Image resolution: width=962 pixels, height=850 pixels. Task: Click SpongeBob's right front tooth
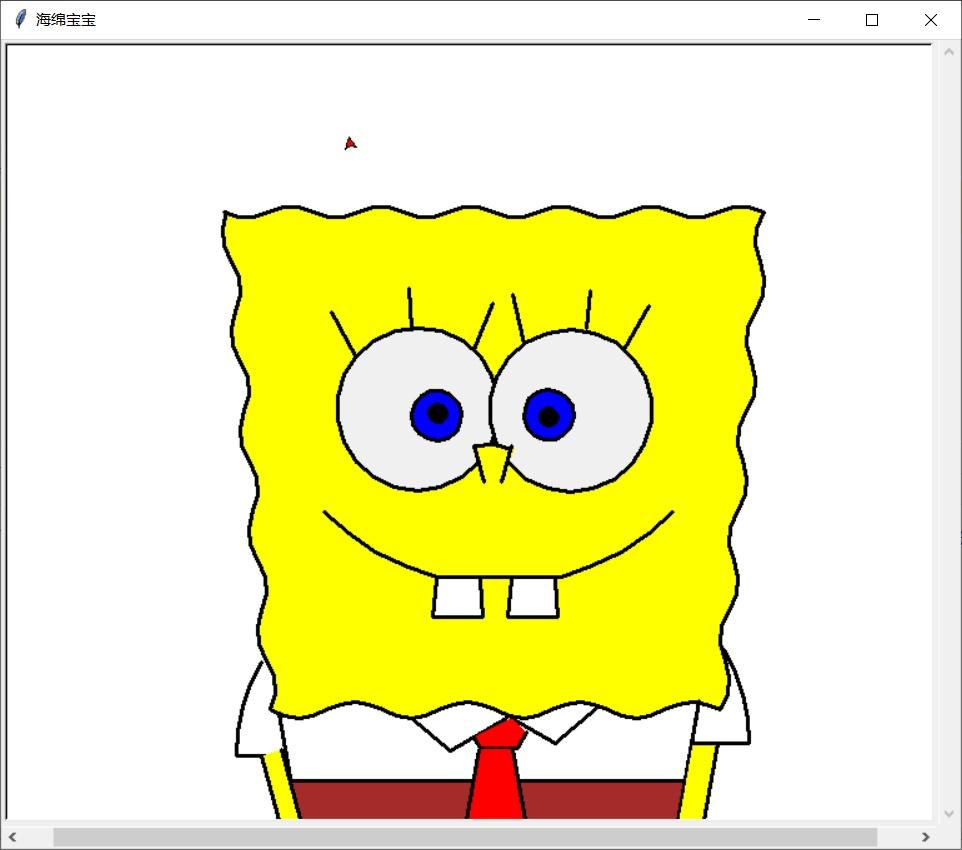pyautogui.click(x=533, y=597)
